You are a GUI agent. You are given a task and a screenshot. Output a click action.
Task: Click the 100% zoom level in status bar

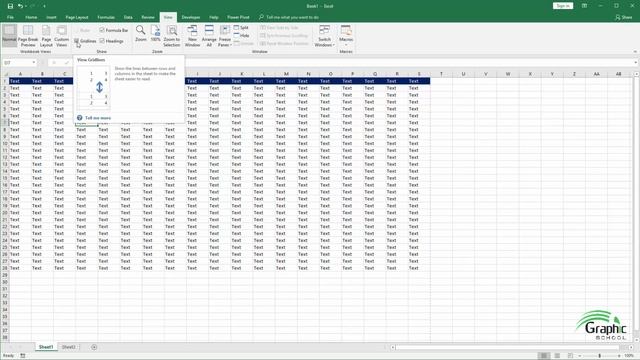(629, 356)
